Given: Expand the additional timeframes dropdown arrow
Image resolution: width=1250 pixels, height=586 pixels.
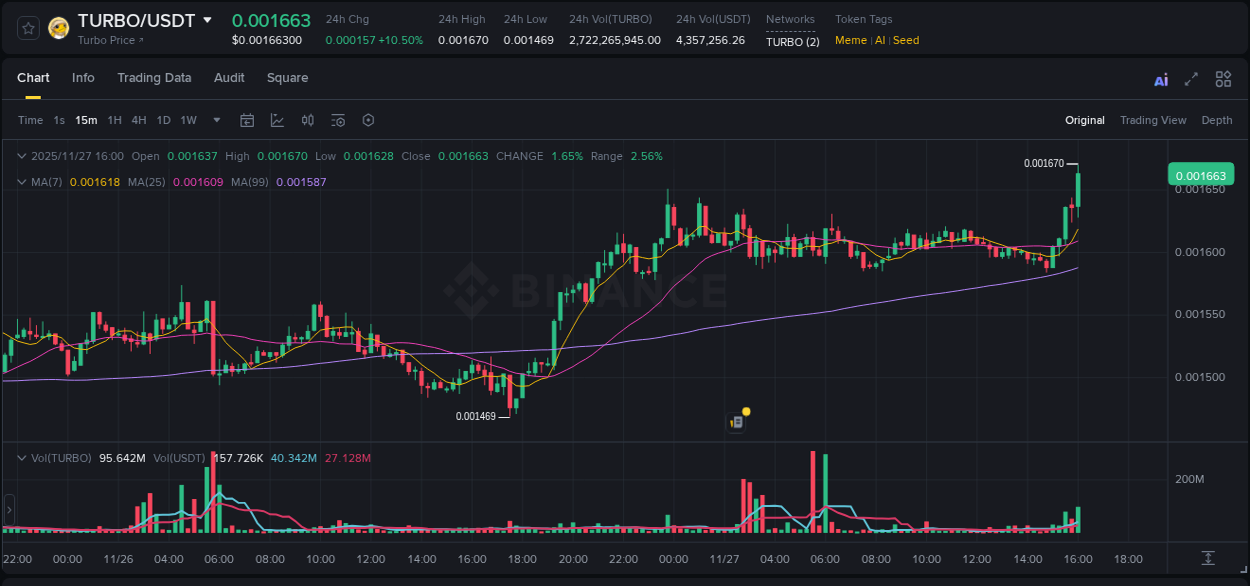Looking at the screenshot, I should pyautogui.click(x=215, y=120).
